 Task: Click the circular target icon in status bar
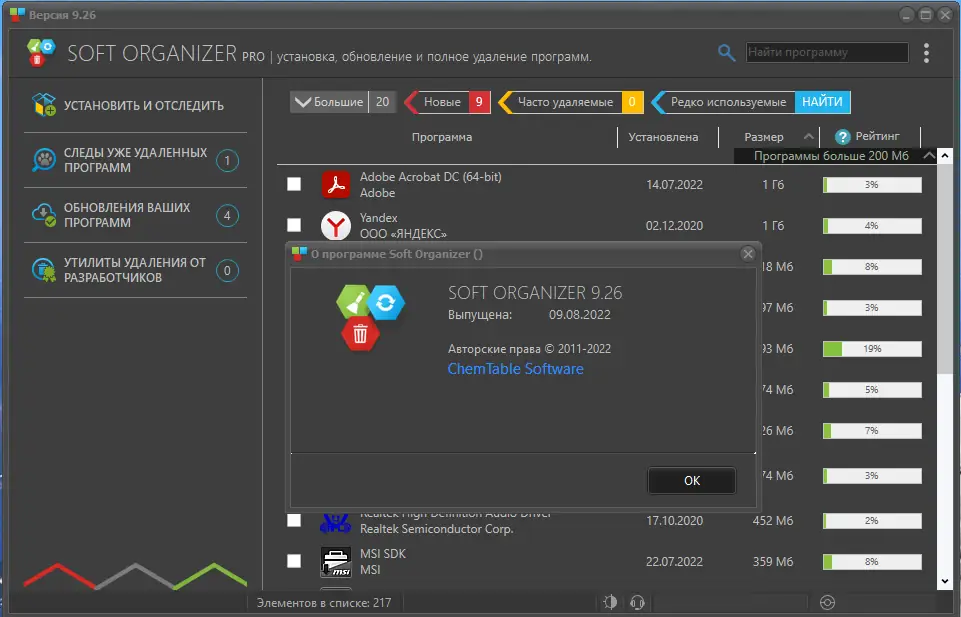click(827, 603)
